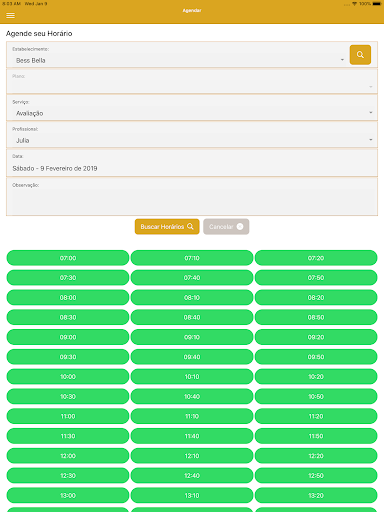The height and width of the screenshot is (512, 384).
Task: Select the 12:20 appointment time
Action: [316, 456]
